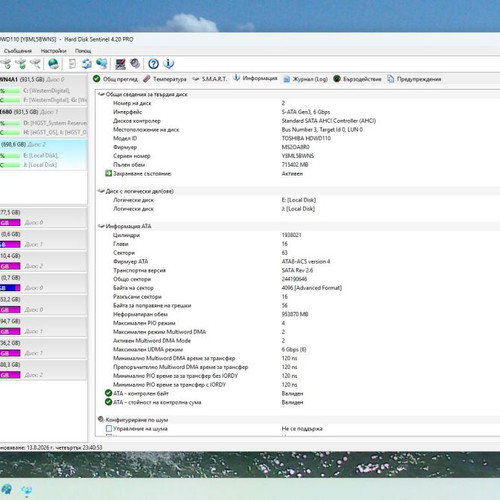Viewport: 500px width, 500px height.
Task: Click the 'Standard SATA AHCI Controller (AHCI)' value
Action: pyautogui.click(x=329, y=121)
